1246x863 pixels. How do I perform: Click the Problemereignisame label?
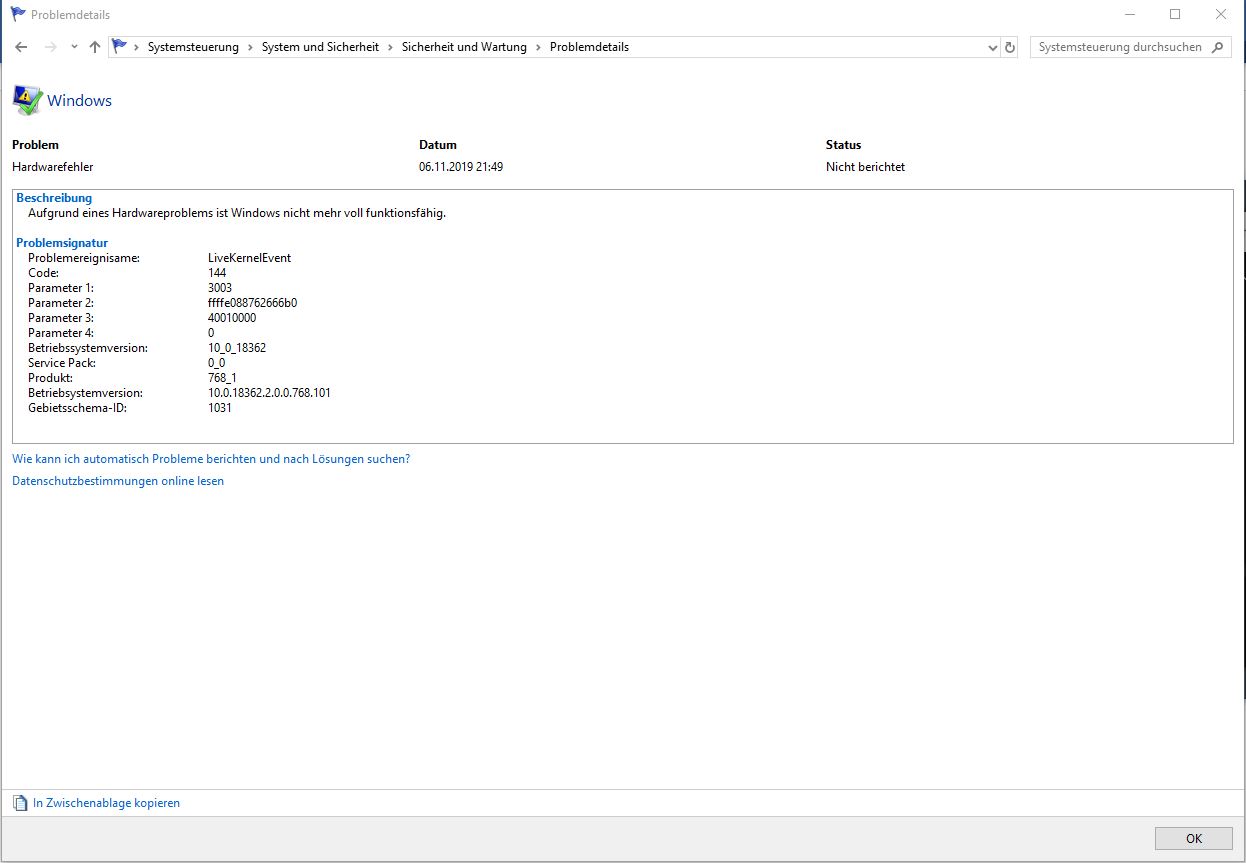point(84,258)
